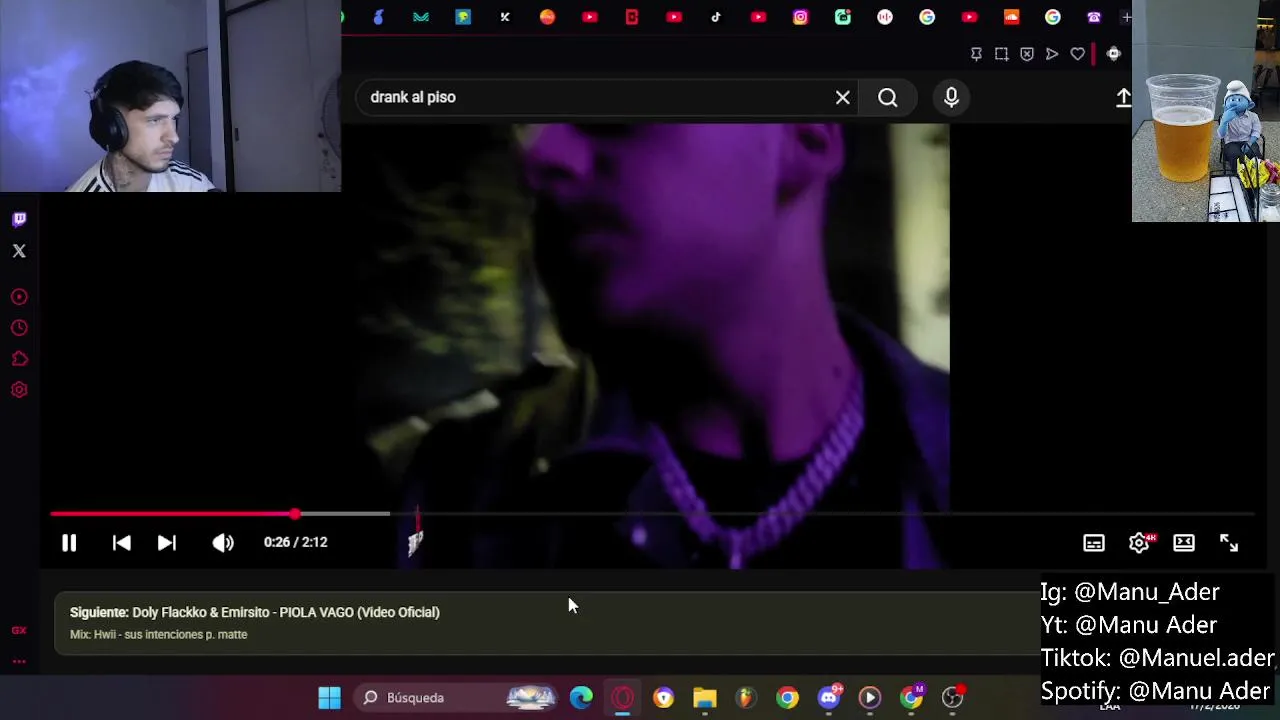Open X (Twitter) in the Opera sidebar
The height and width of the screenshot is (720, 1280).
pos(19,251)
